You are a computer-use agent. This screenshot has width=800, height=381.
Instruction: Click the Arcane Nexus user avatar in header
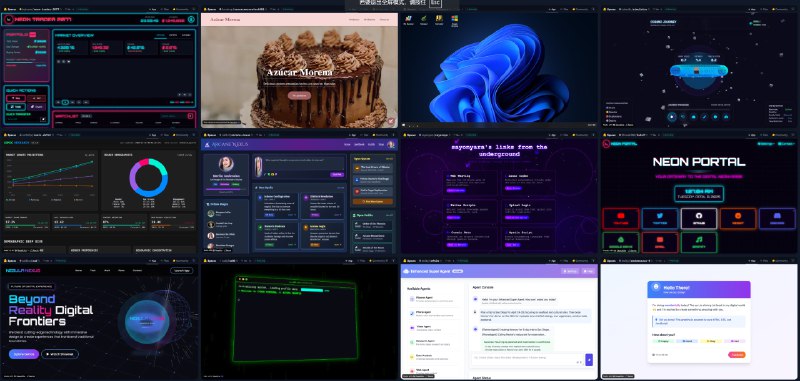coord(391,145)
